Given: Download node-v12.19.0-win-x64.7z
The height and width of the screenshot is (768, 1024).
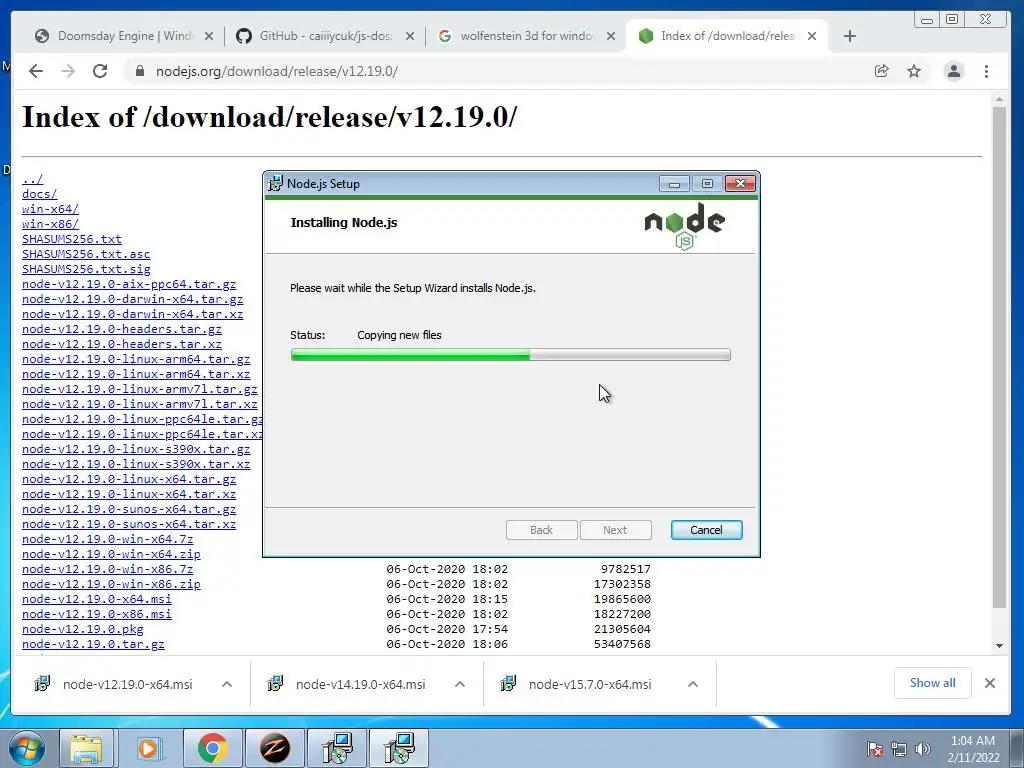Looking at the screenshot, I should [x=108, y=539].
